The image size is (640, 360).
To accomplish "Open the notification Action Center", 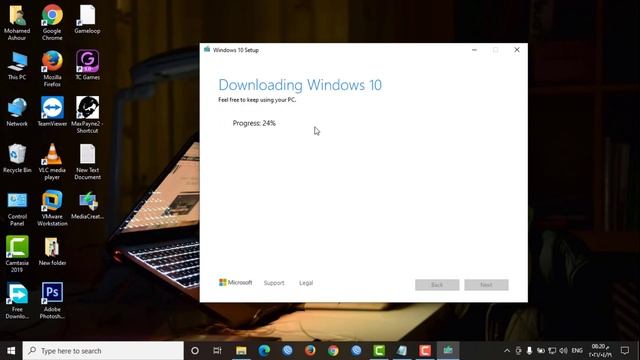I will tap(624, 351).
